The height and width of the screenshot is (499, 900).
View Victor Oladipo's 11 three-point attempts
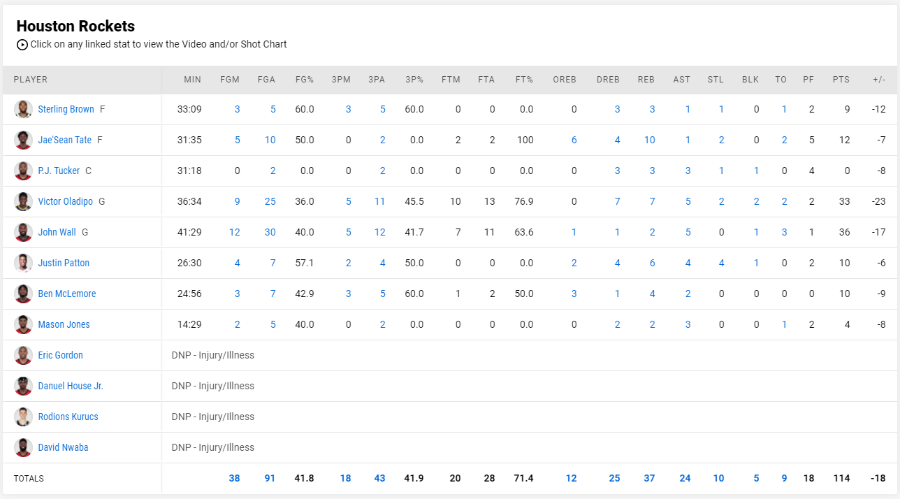(379, 202)
